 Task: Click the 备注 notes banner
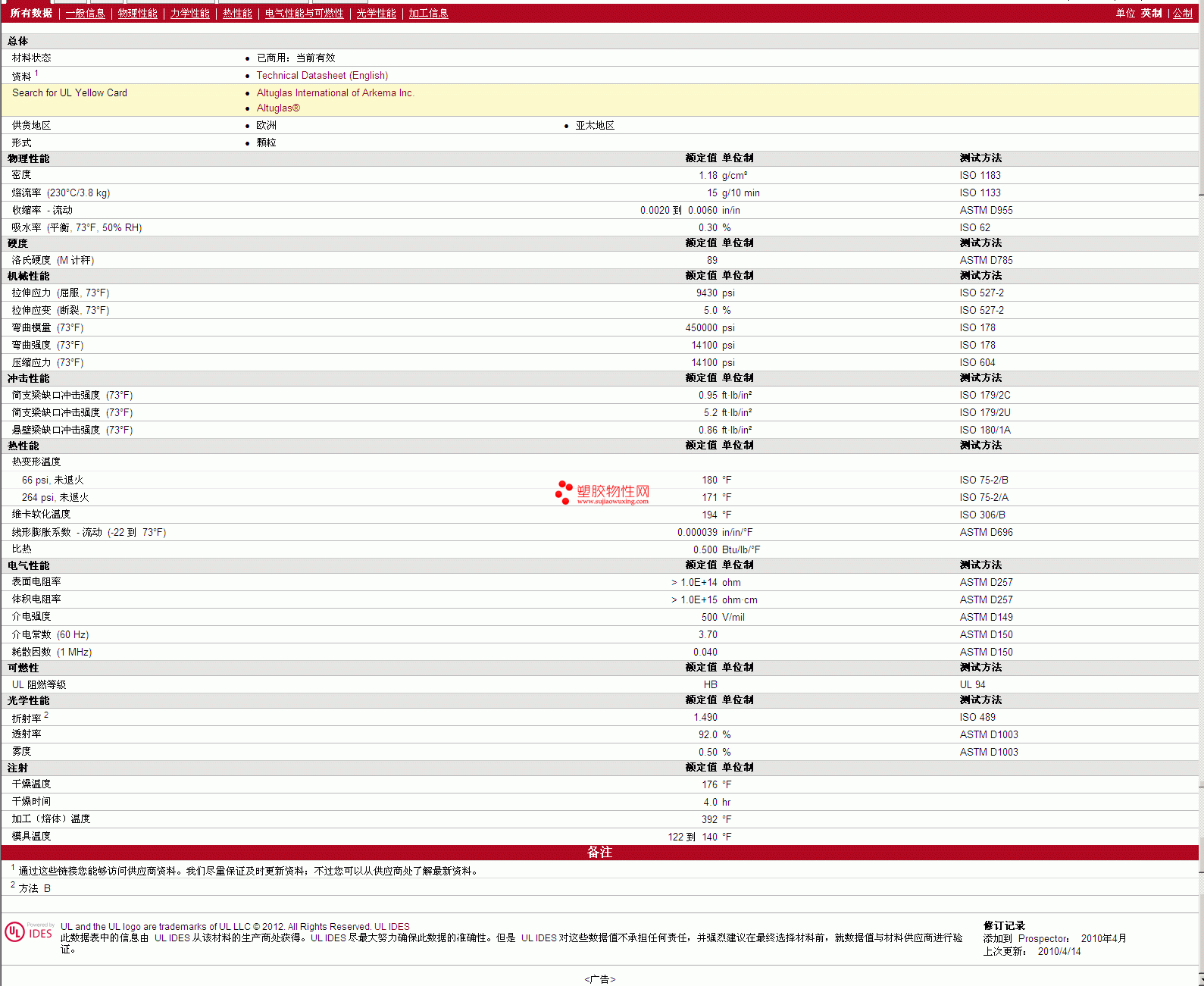tap(599, 853)
